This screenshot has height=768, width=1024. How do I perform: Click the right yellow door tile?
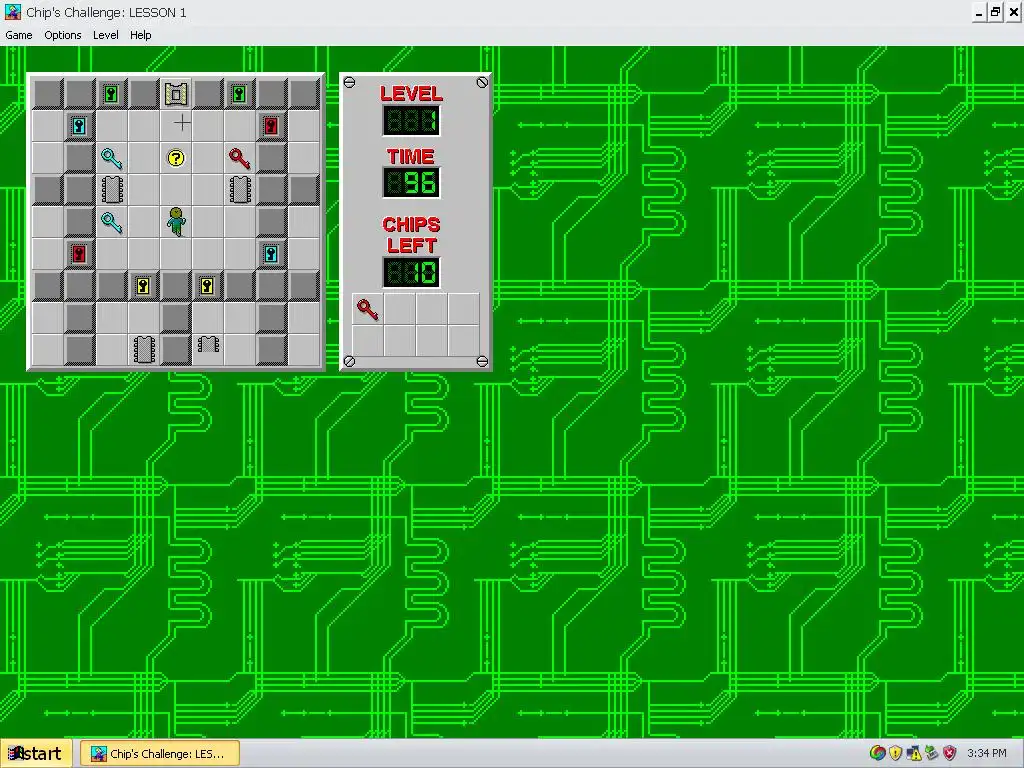(208, 285)
